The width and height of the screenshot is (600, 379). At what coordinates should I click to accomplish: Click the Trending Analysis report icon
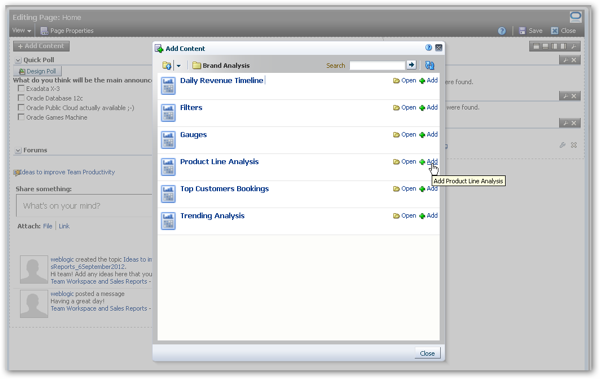pyautogui.click(x=168, y=221)
